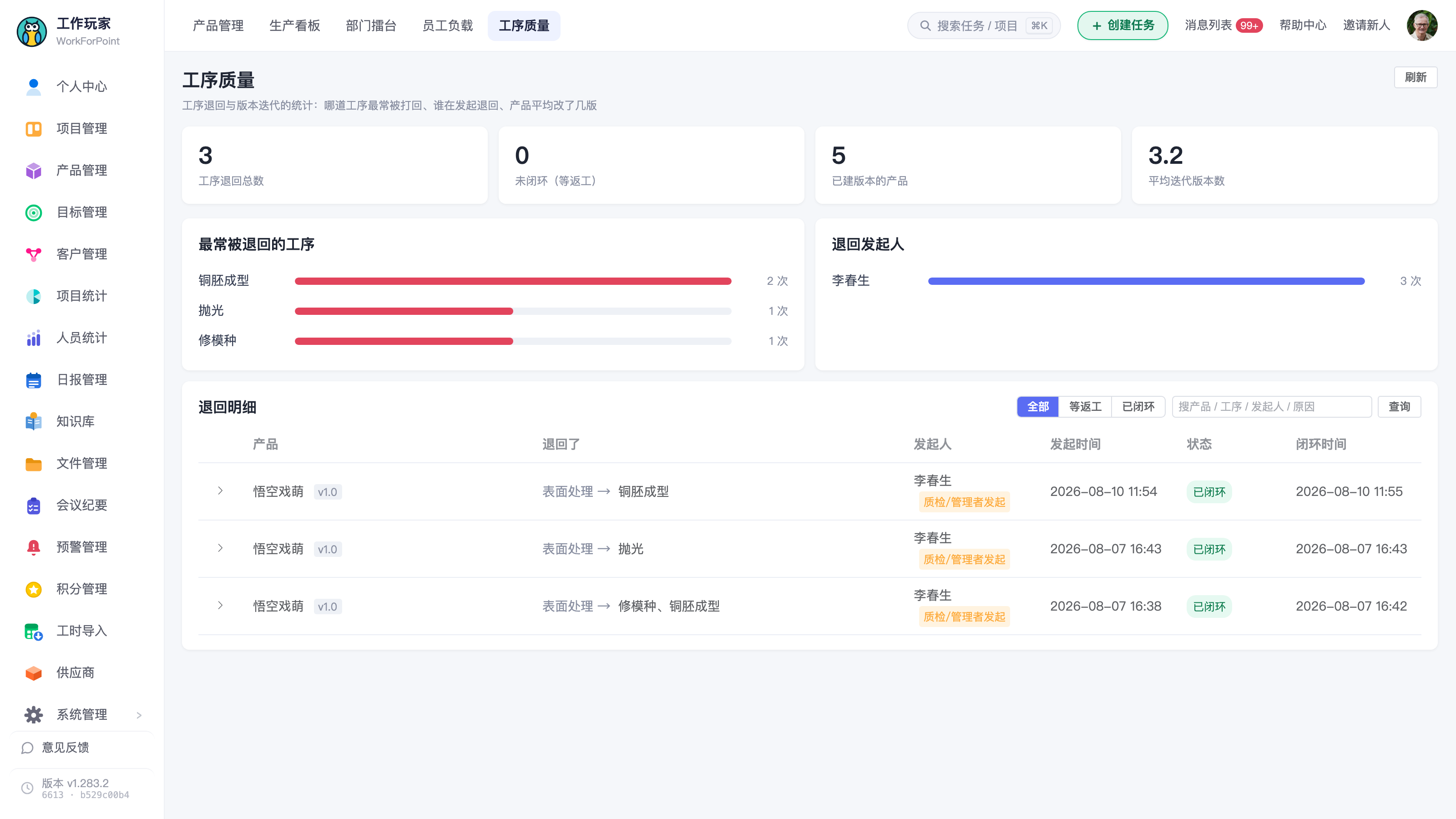The width and height of the screenshot is (1456, 819).
Task: Click the 铜胚成型 red progress bar
Action: tap(513, 281)
